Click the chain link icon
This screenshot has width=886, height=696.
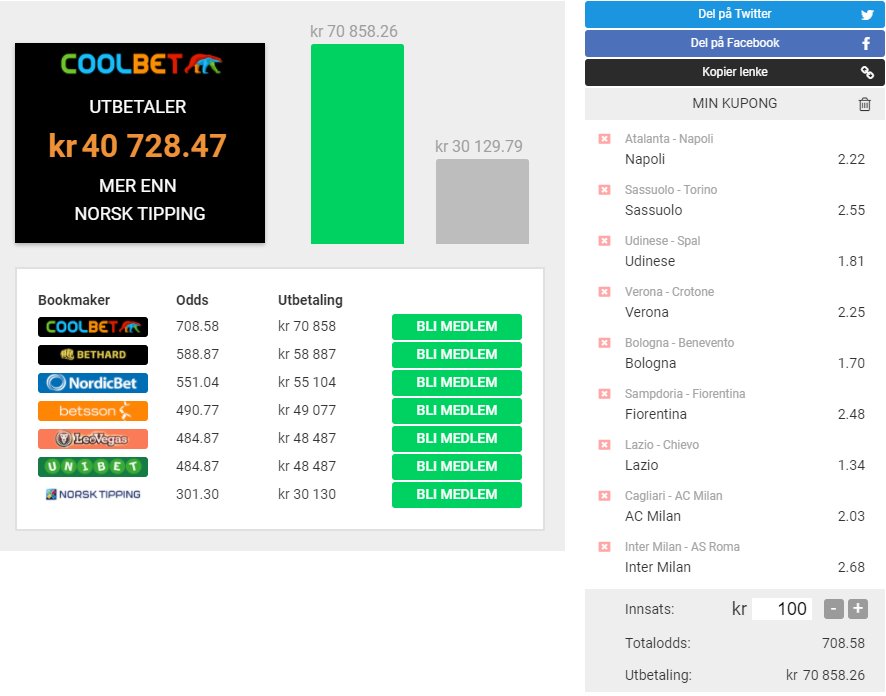coord(867,72)
